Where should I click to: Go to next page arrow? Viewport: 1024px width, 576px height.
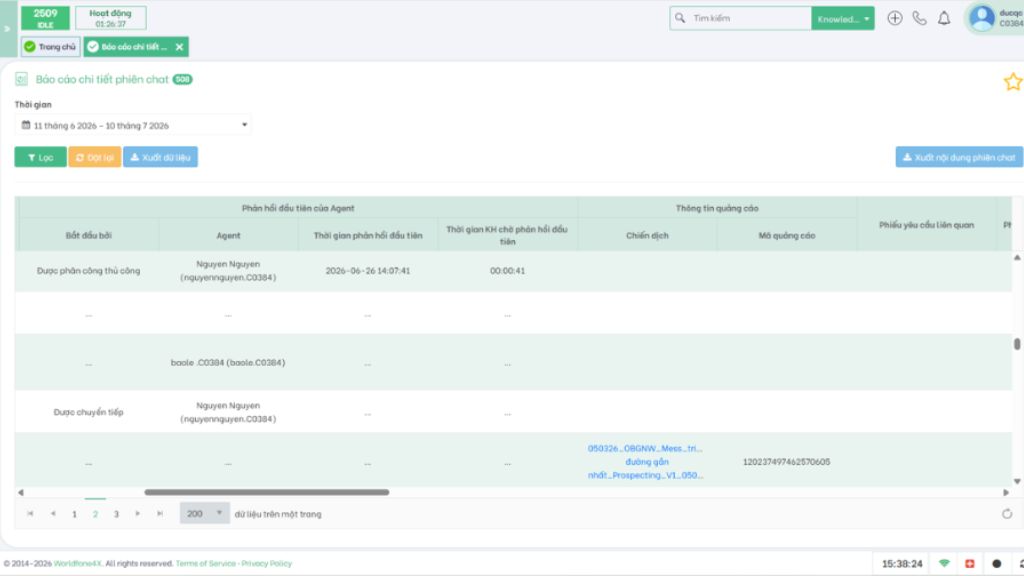(138, 514)
